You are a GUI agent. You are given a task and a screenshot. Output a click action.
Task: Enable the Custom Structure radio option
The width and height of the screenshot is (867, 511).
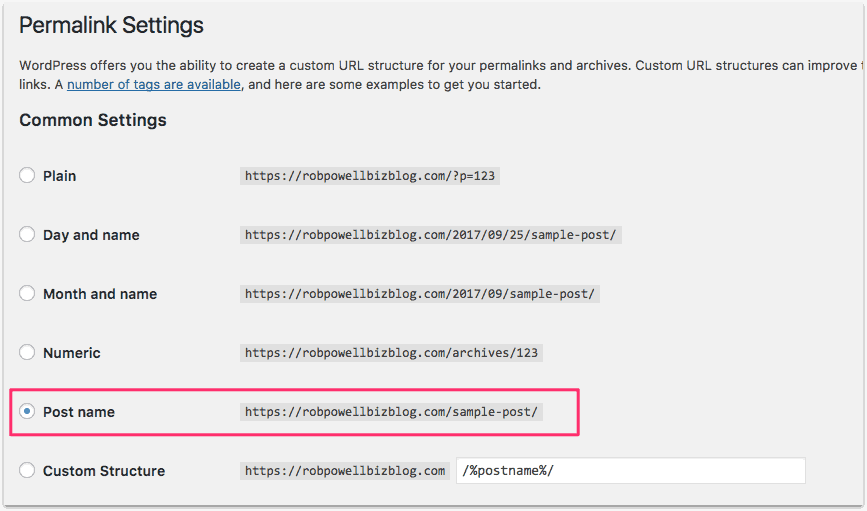click(27, 471)
